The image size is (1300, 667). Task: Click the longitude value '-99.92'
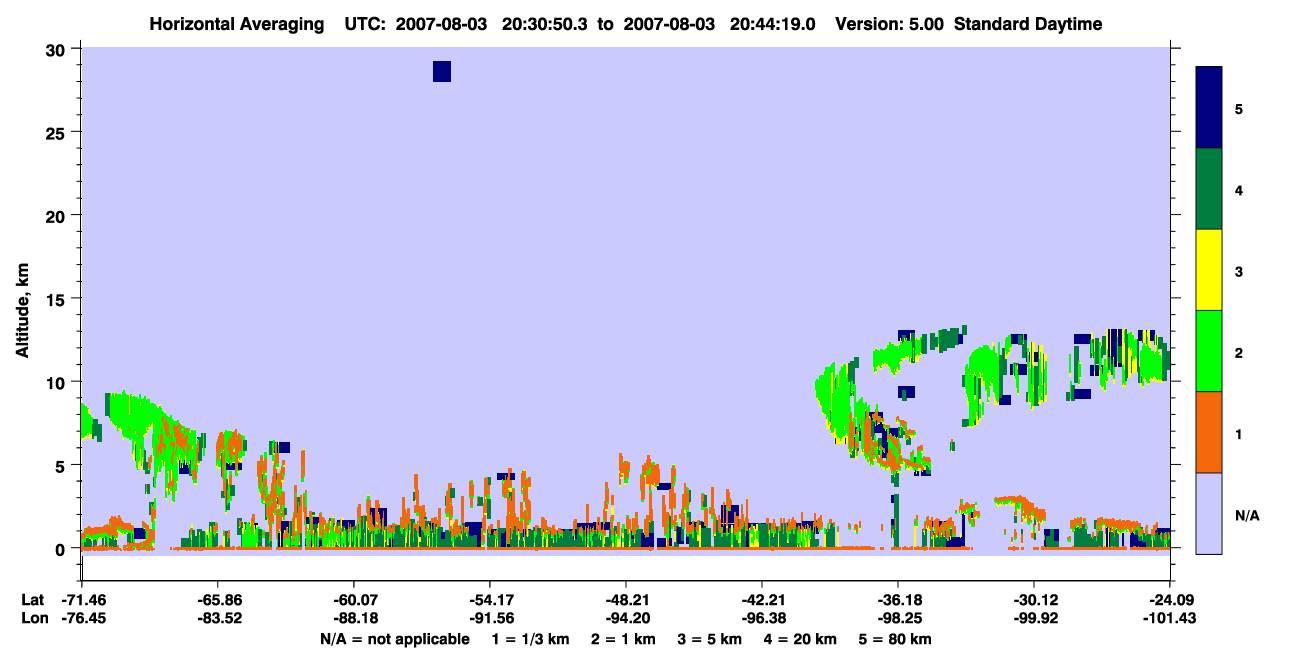1033,618
